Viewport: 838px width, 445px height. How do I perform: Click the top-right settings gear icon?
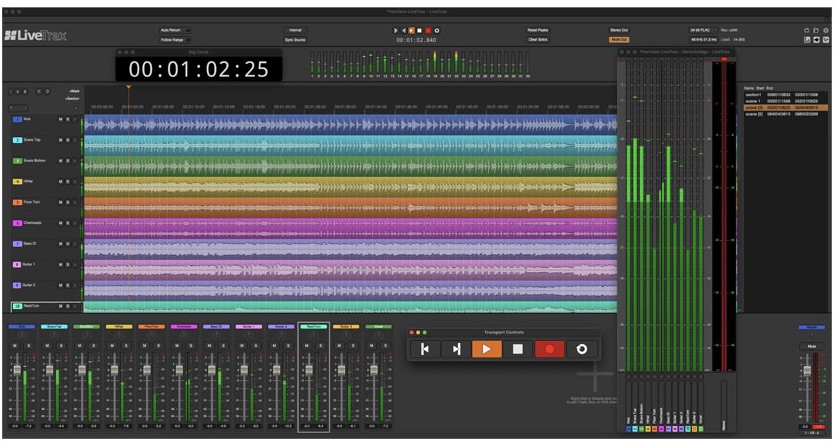[x=826, y=30]
